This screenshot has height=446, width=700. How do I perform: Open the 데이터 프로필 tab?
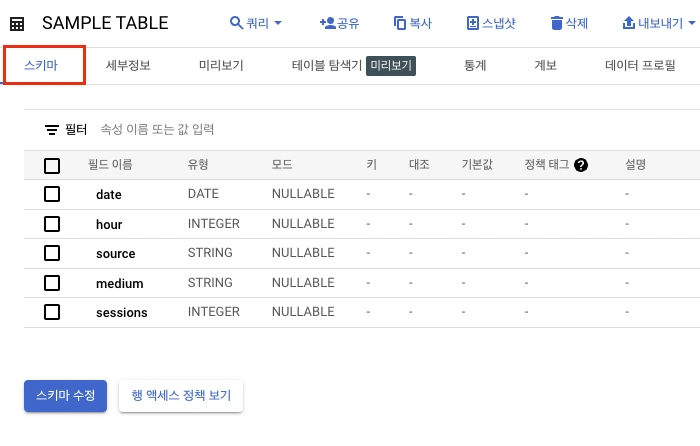click(640, 66)
